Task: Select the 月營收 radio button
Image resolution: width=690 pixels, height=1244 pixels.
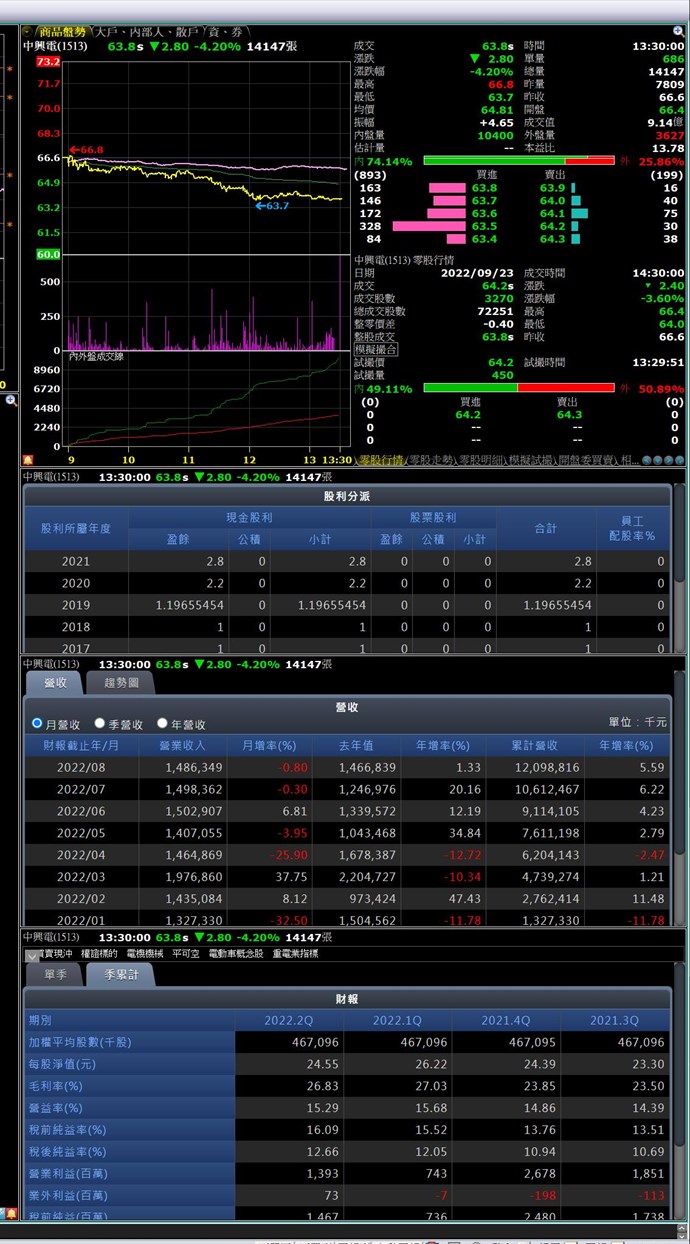Action: (x=38, y=724)
